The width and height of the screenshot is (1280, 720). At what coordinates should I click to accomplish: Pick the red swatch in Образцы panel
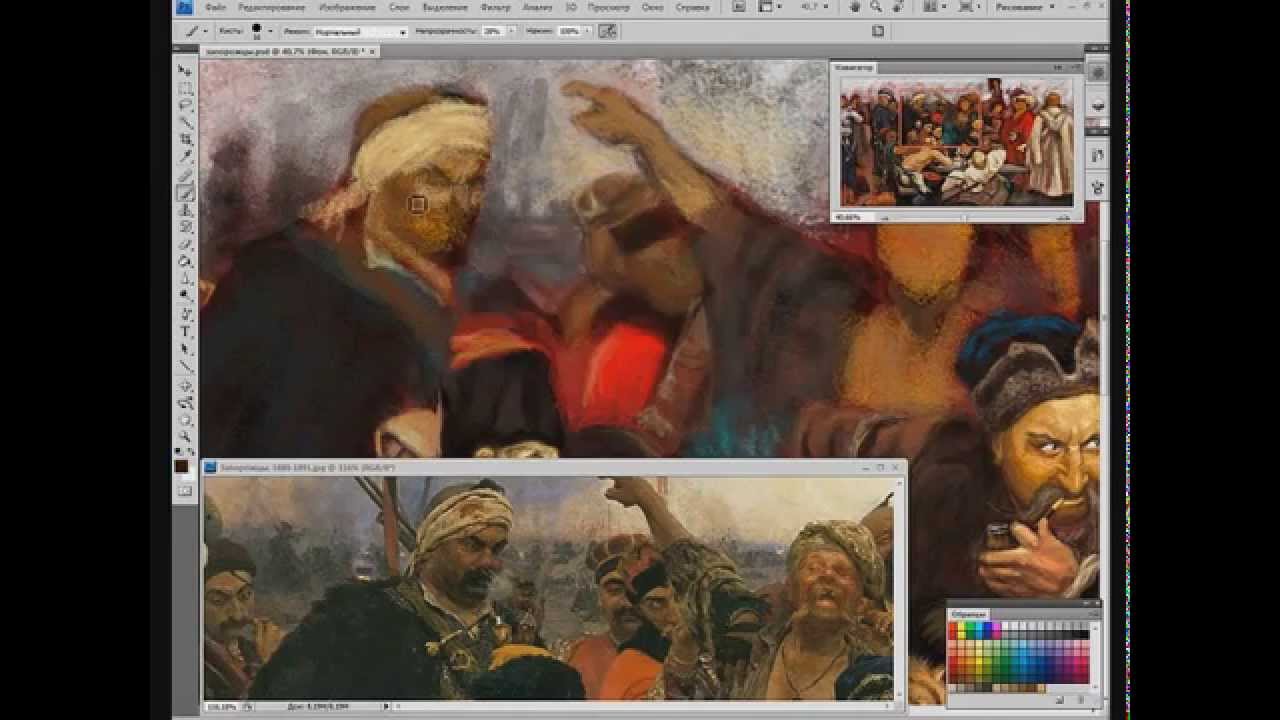954,628
